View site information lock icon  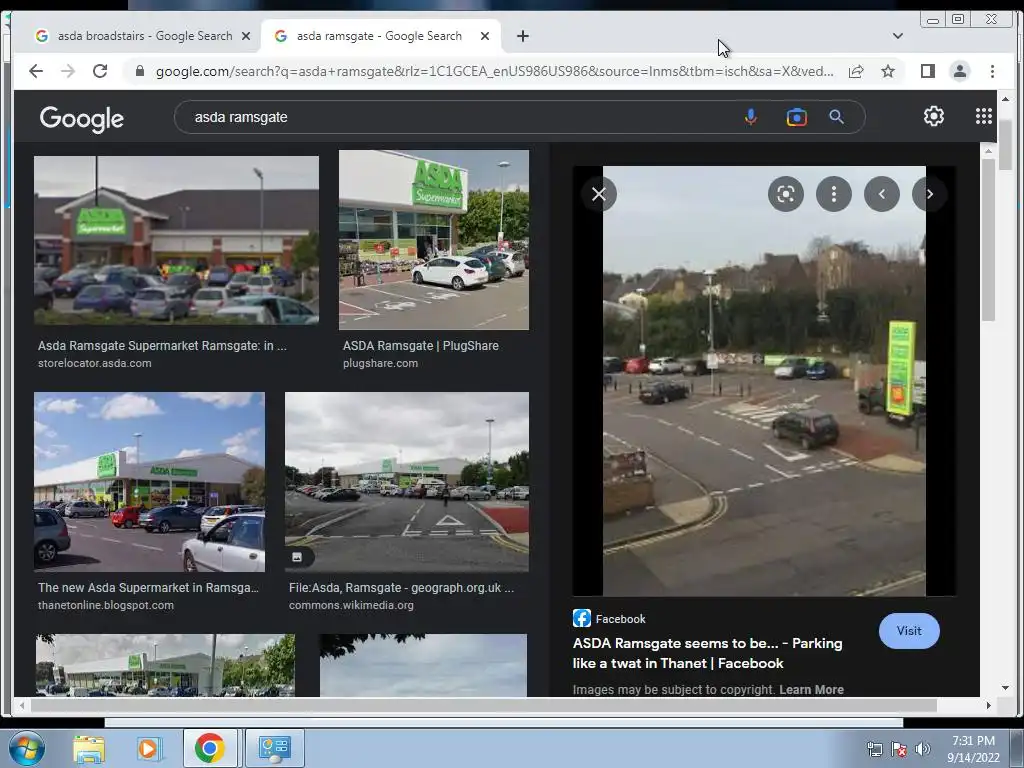click(x=140, y=71)
